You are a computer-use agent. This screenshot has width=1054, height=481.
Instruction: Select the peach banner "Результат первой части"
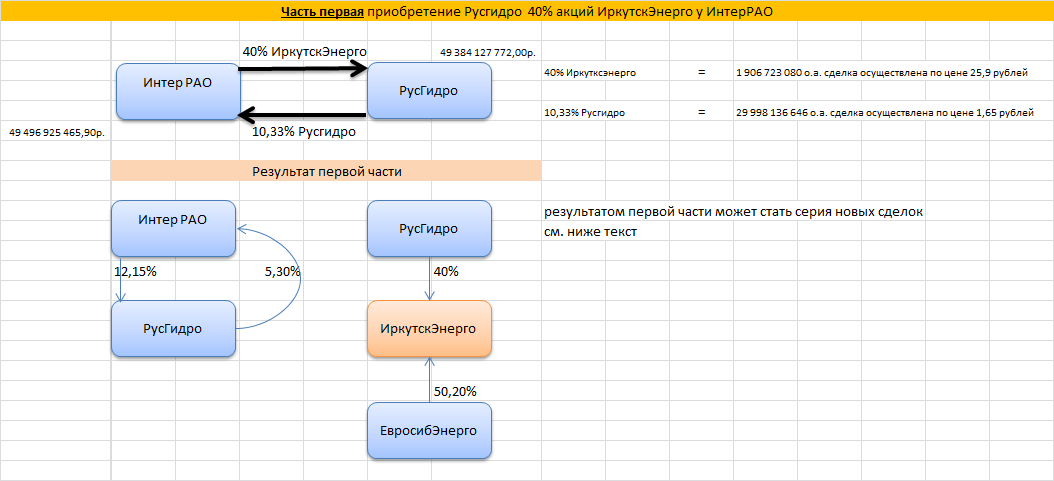[x=326, y=171]
